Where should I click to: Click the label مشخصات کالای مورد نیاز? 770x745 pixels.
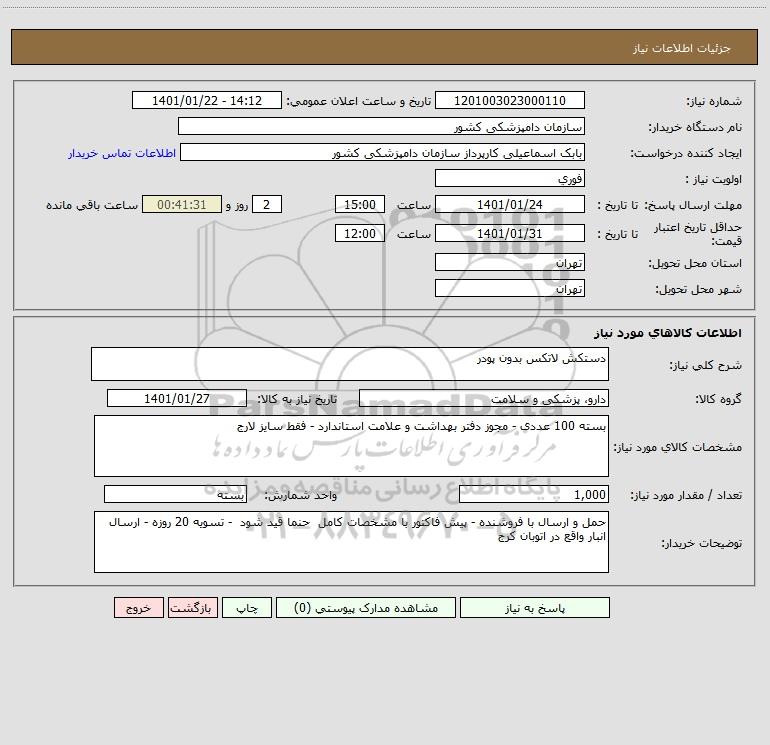pos(678,447)
